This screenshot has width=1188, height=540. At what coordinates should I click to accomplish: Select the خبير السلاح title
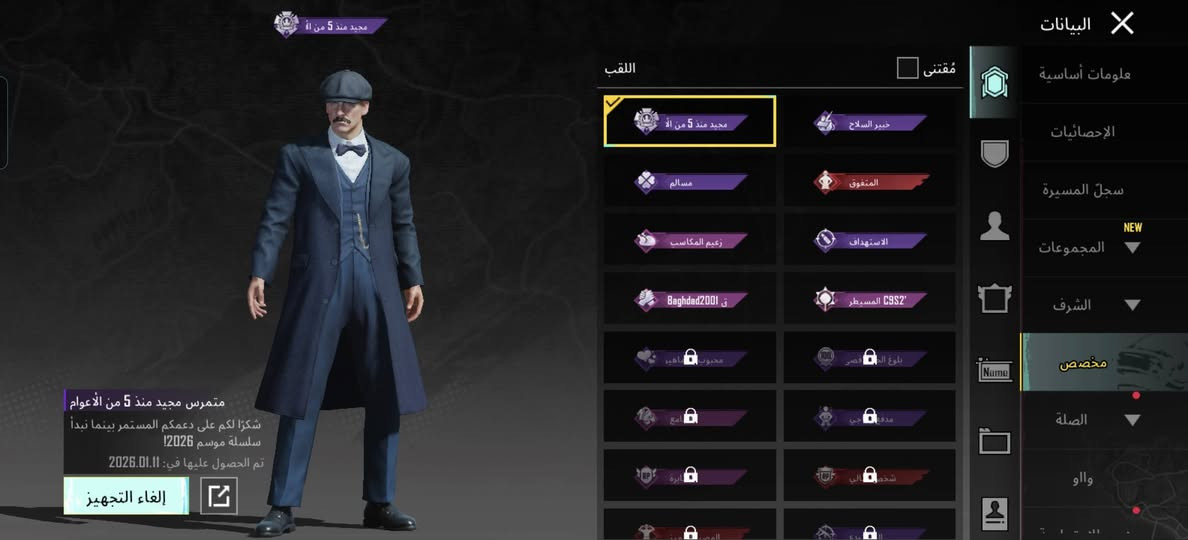tap(870, 123)
